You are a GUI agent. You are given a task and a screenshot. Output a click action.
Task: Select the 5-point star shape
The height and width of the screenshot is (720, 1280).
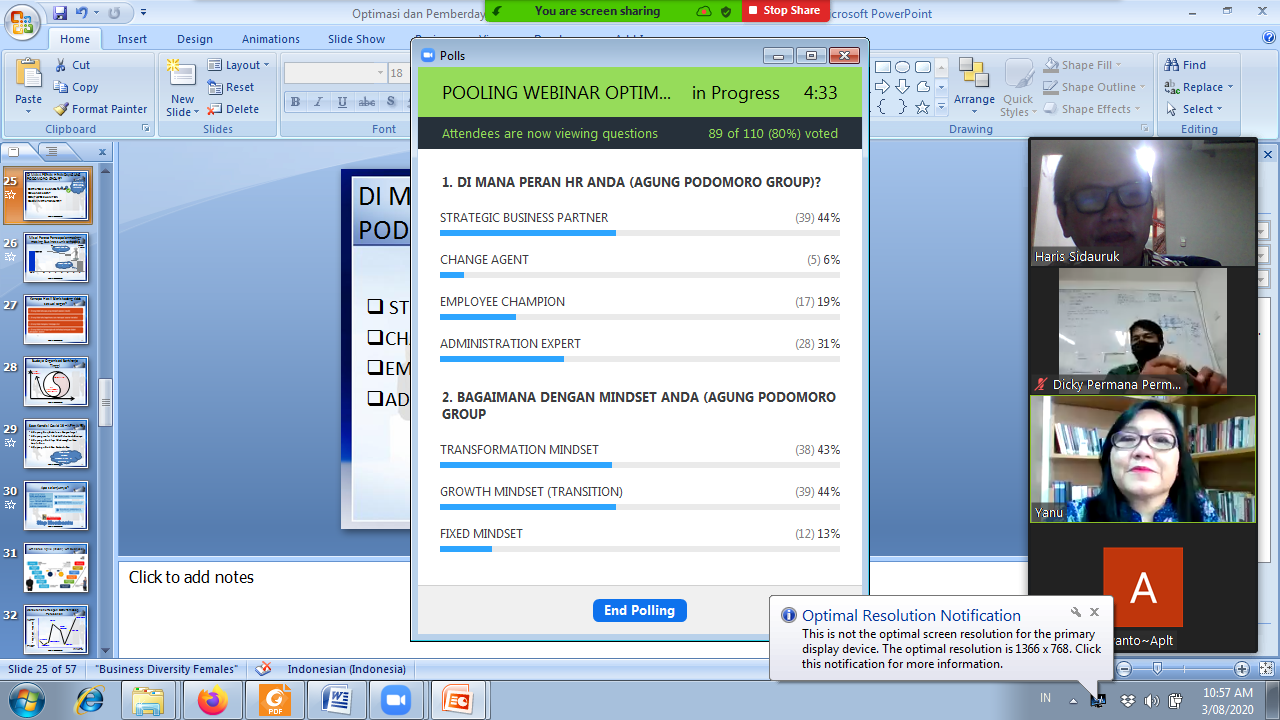click(923, 107)
